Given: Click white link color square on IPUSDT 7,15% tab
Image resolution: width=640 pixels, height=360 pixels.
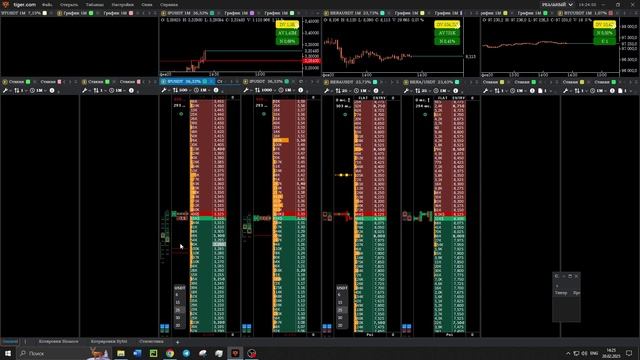Looking at the screenshot, I should tap(45, 13).
